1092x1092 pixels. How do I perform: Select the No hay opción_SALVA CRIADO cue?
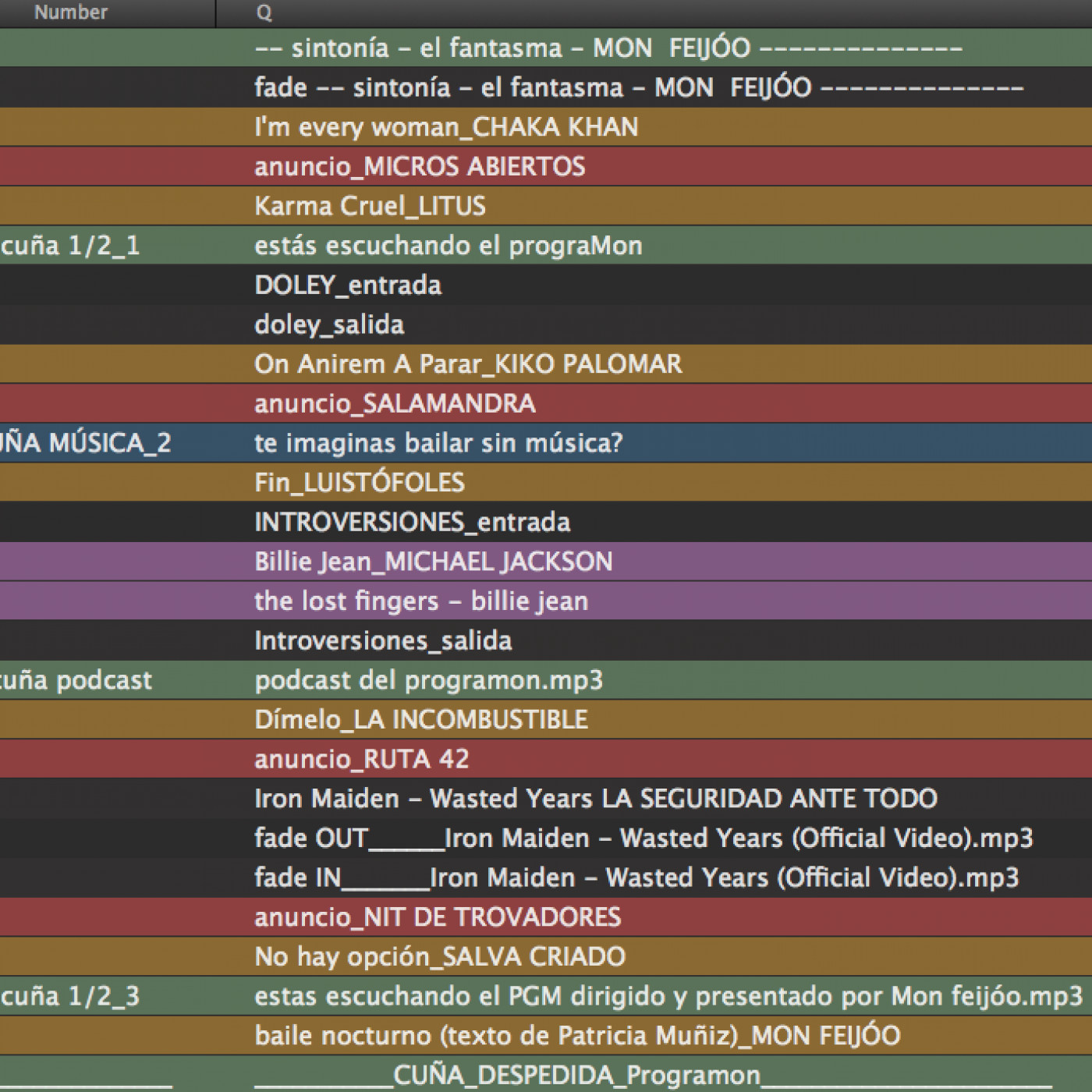click(x=440, y=956)
